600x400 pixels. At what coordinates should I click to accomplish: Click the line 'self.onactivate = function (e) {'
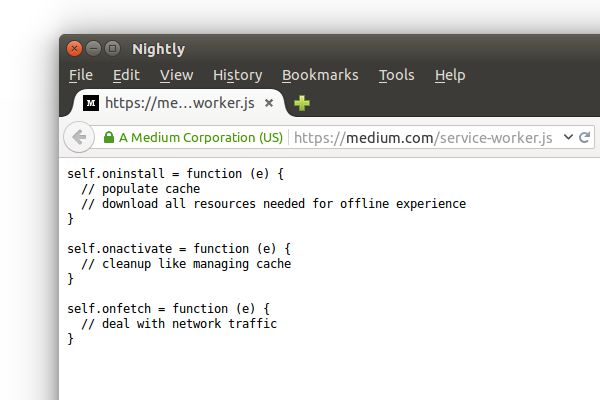point(179,249)
